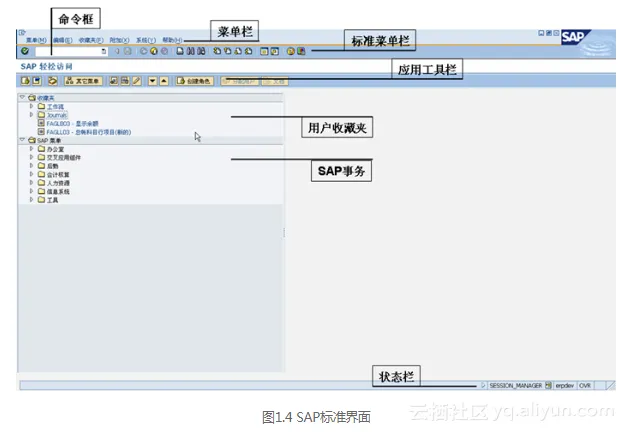The image size is (625, 432).
Task: Click SESSION_MANAGER in status bar
Action: click(515, 385)
